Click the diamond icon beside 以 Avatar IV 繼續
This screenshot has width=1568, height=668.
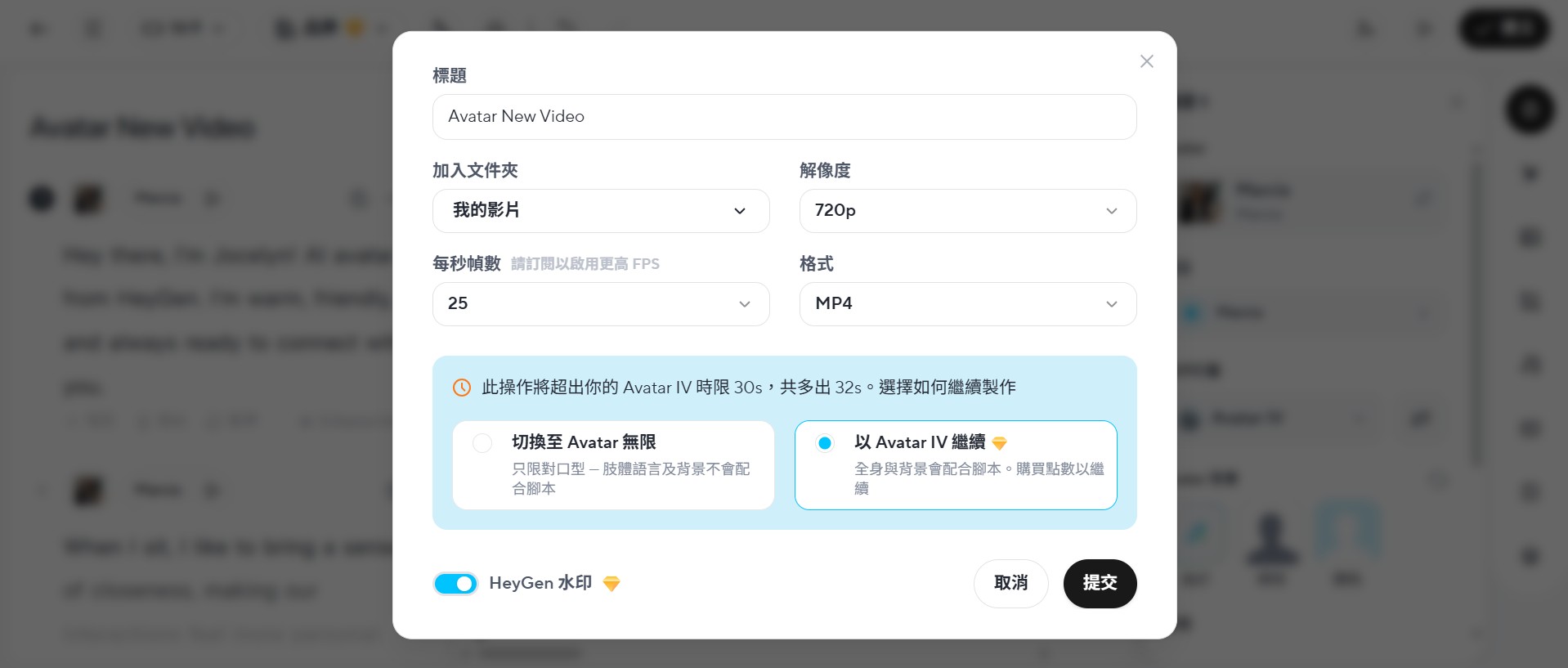click(999, 443)
